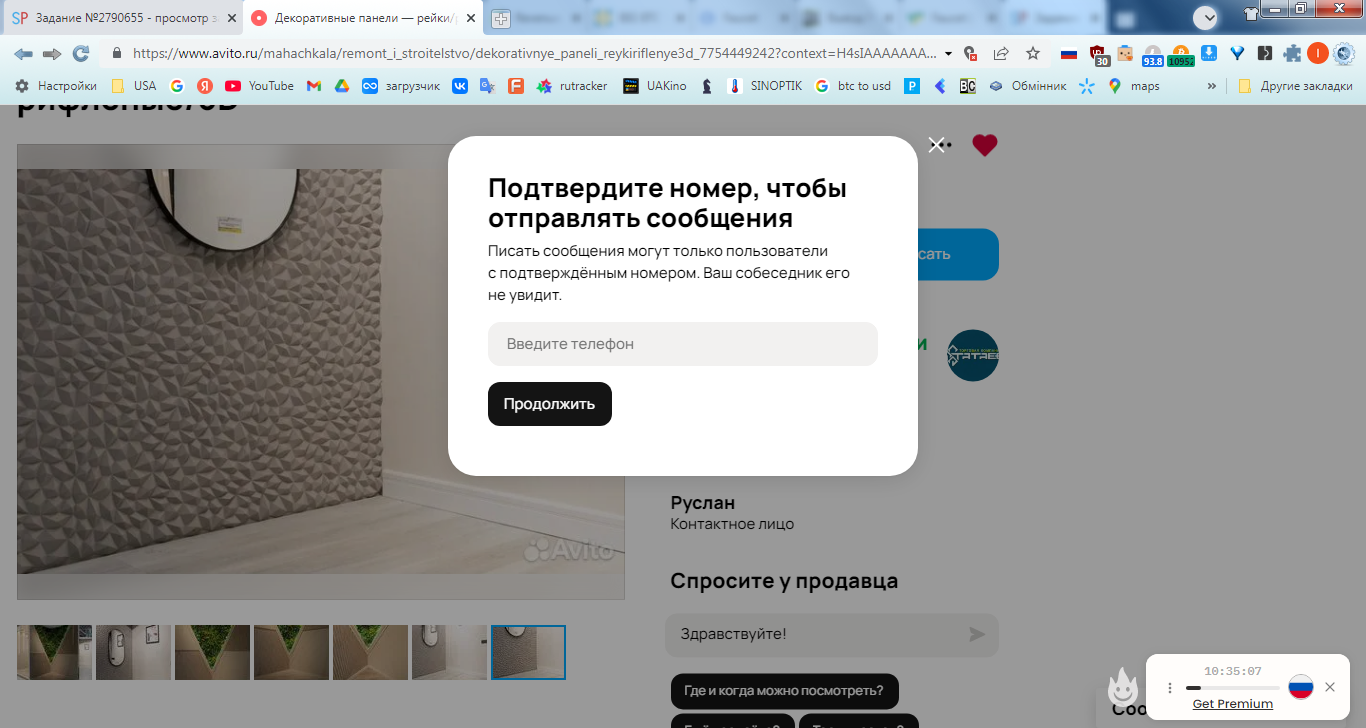
Task: Close the phone confirmation dialog
Action: point(936,145)
